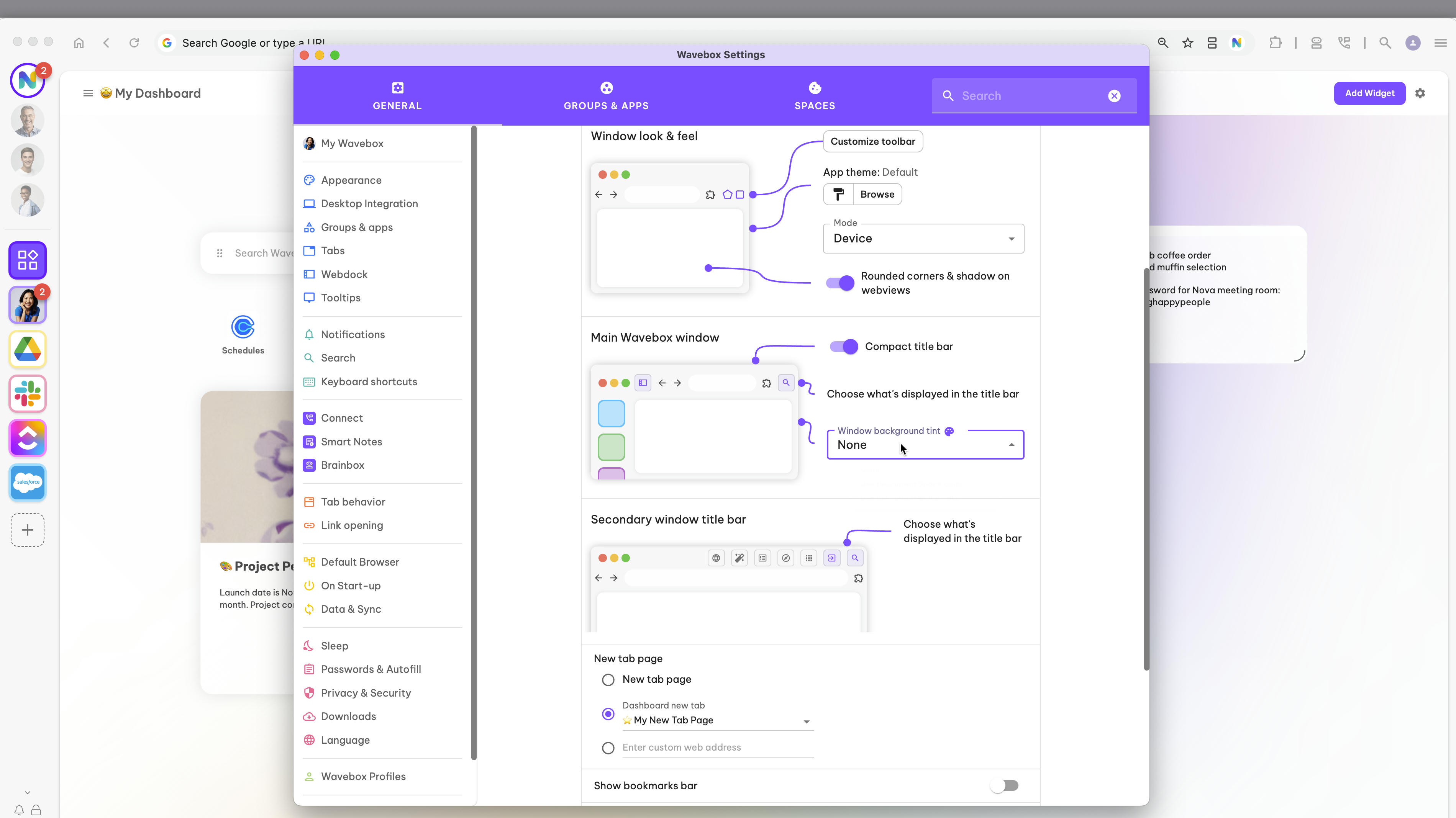Toggle the Compact title bar switch
The width and height of the screenshot is (1456, 818).
843,346
